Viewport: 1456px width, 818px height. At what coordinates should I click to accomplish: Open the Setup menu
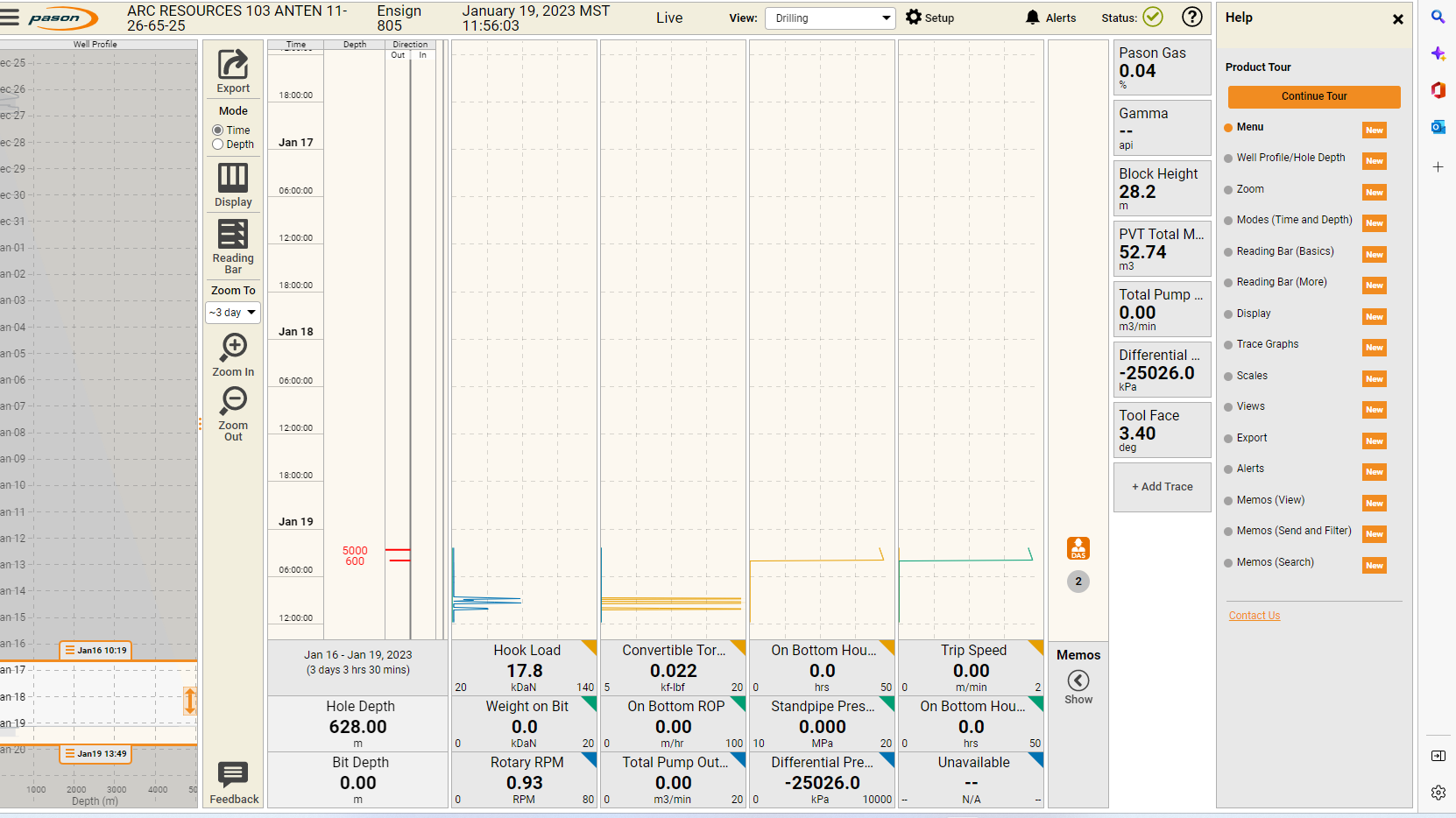[929, 18]
